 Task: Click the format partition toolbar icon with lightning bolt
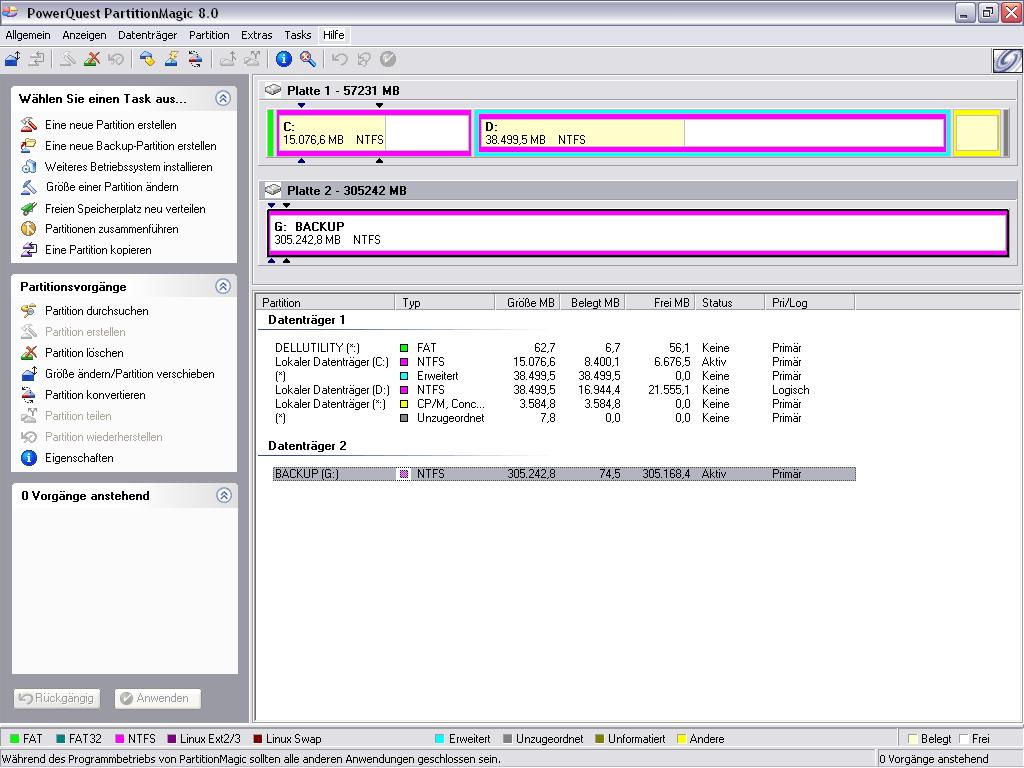pyautogui.click(x=171, y=59)
